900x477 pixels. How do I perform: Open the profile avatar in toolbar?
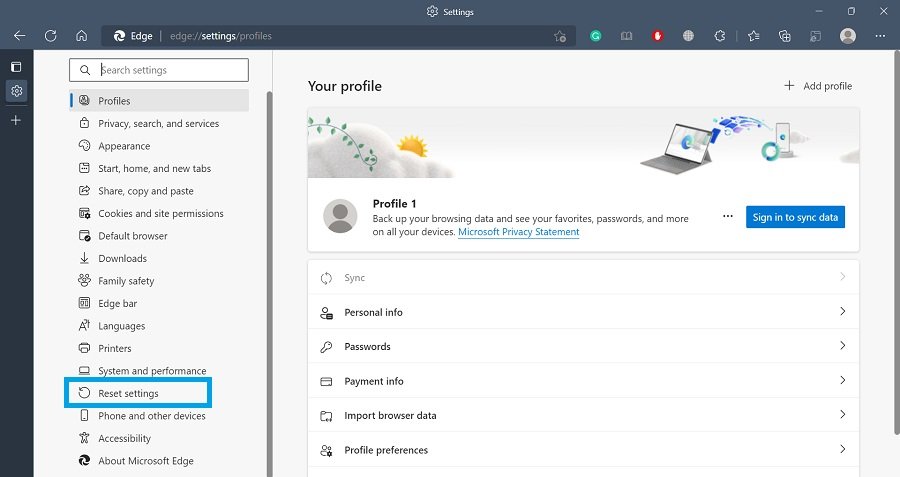point(848,36)
